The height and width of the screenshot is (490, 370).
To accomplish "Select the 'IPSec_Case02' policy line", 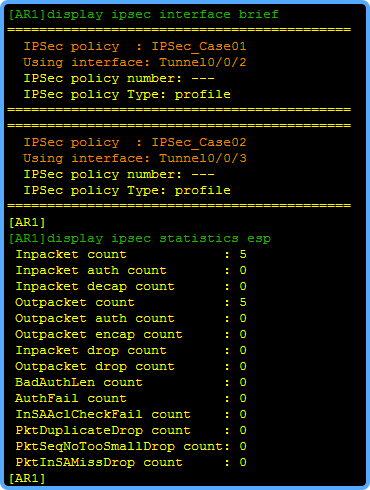I will coord(135,143).
